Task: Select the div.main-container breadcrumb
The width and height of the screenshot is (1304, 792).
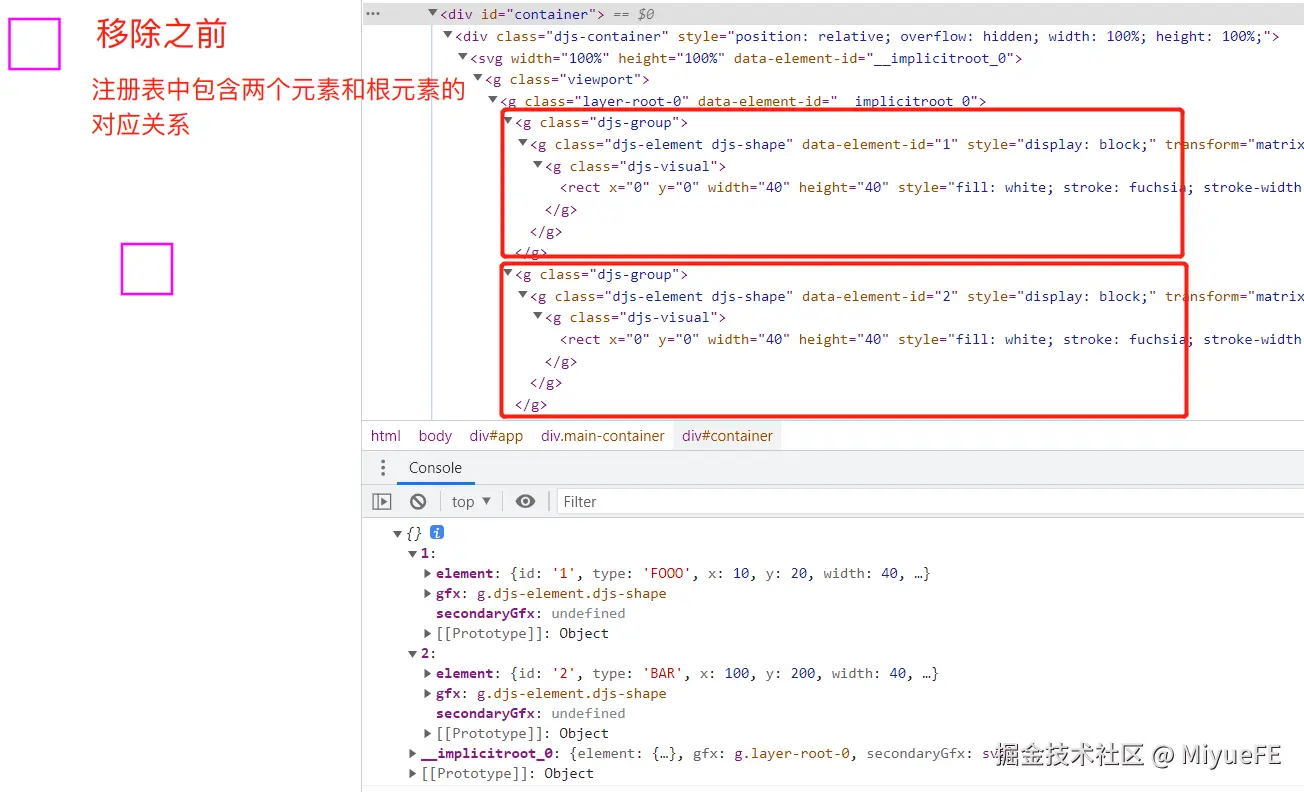Action: pyautogui.click(x=603, y=436)
